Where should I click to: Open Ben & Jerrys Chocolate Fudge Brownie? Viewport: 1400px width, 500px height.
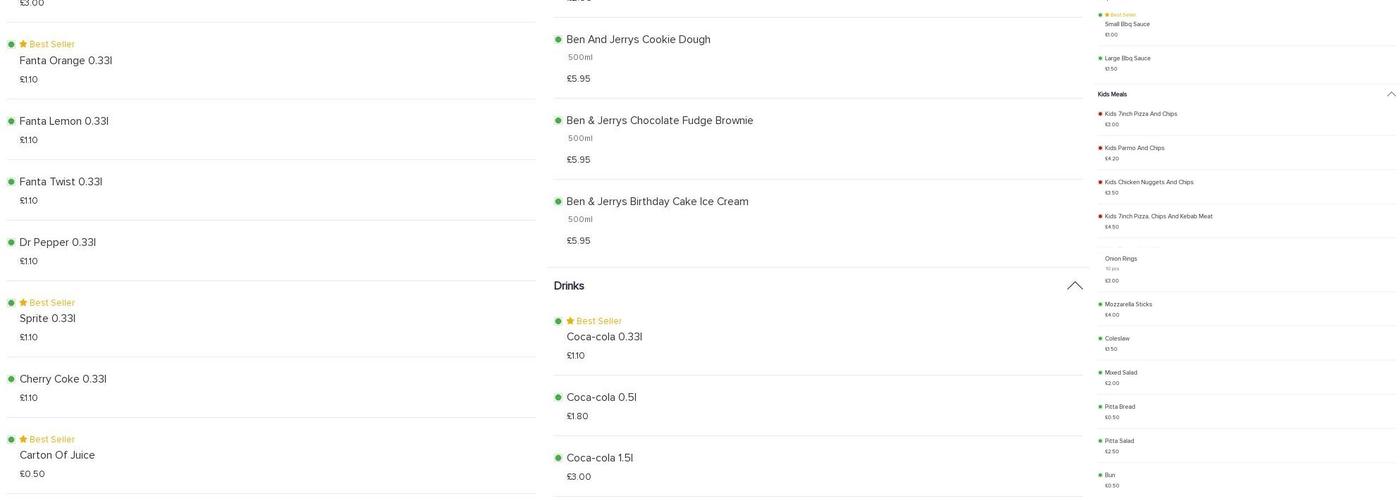(x=659, y=121)
